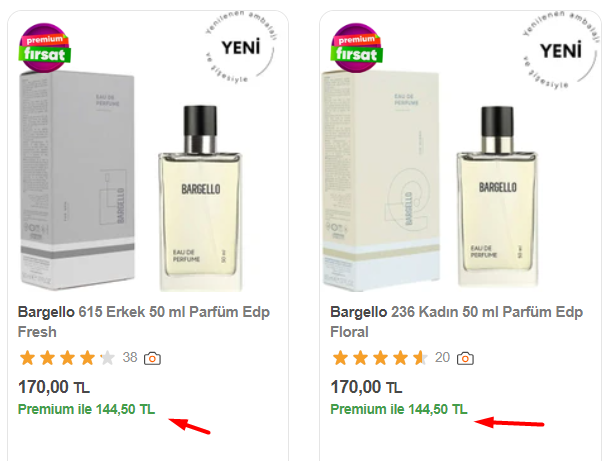The image size is (610, 461).
Task: Click the 20 review count for Bargello 236
Action: tap(442, 357)
